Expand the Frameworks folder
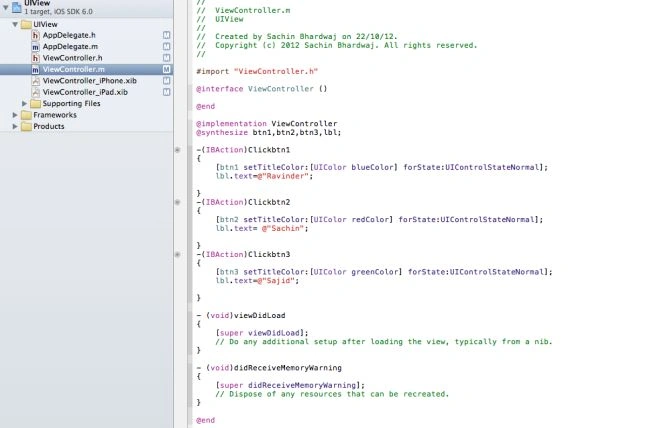This screenshot has width=650, height=428. click(x=15, y=115)
